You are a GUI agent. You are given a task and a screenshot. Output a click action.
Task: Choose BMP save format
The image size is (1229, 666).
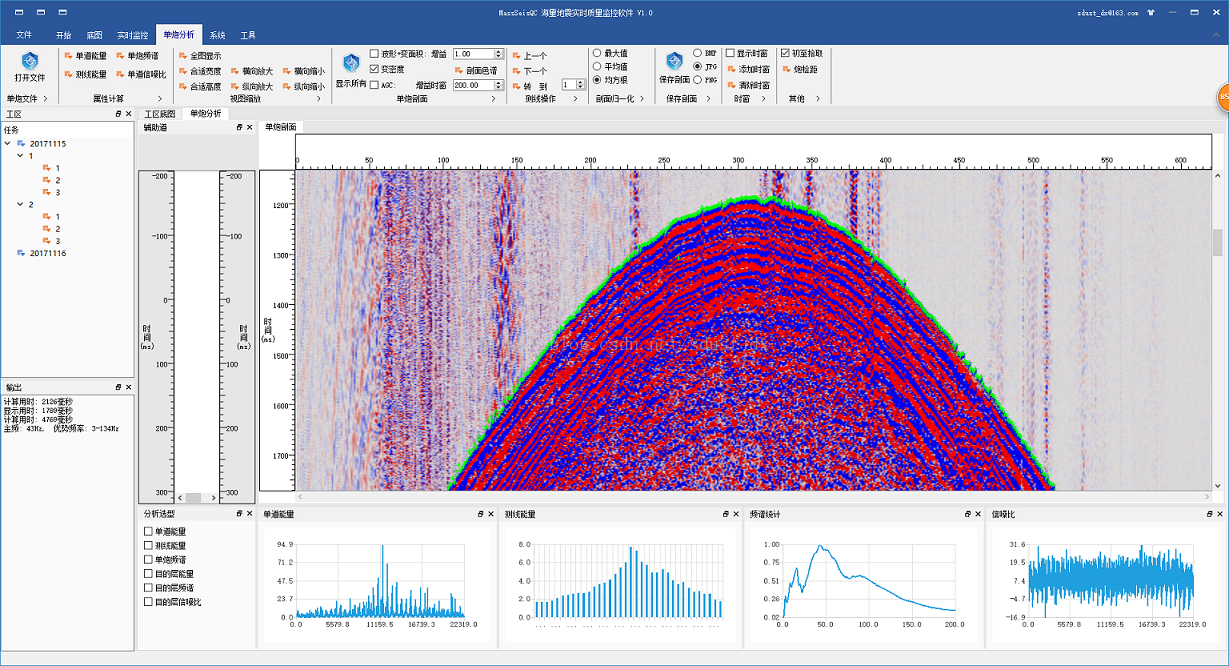click(697, 53)
